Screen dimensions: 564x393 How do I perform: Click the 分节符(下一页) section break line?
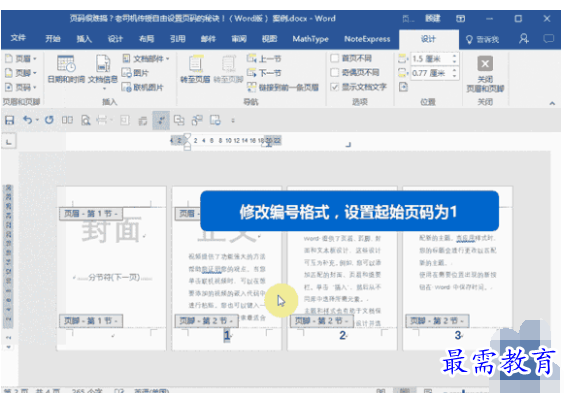tap(113, 277)
